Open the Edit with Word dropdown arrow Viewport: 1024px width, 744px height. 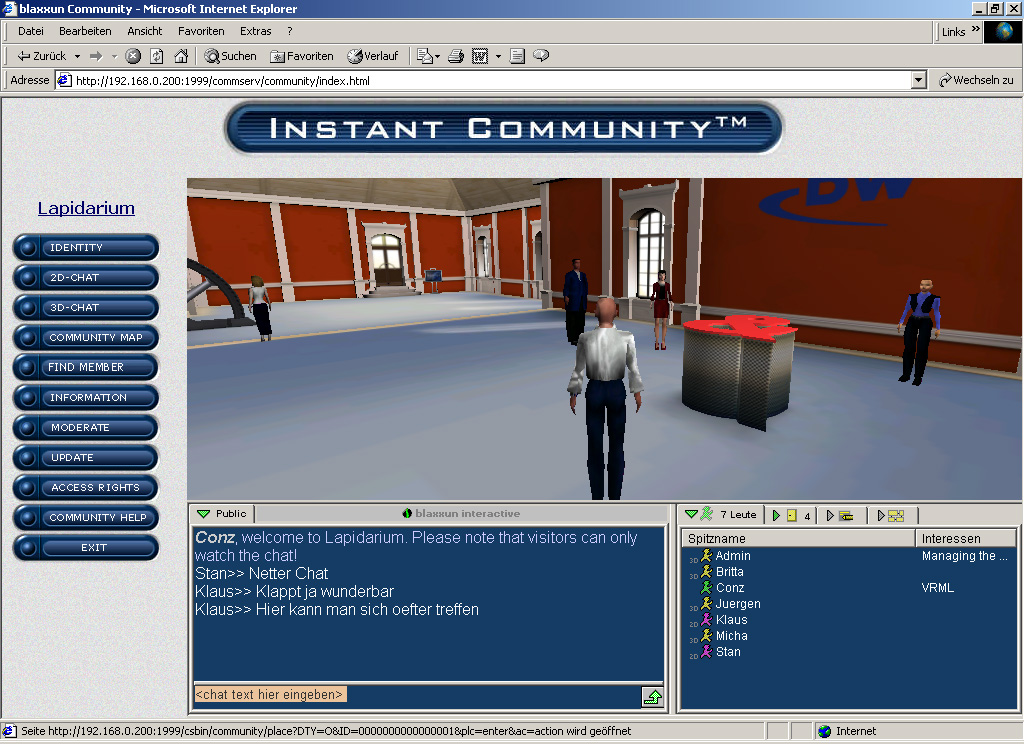click(498, 56)
